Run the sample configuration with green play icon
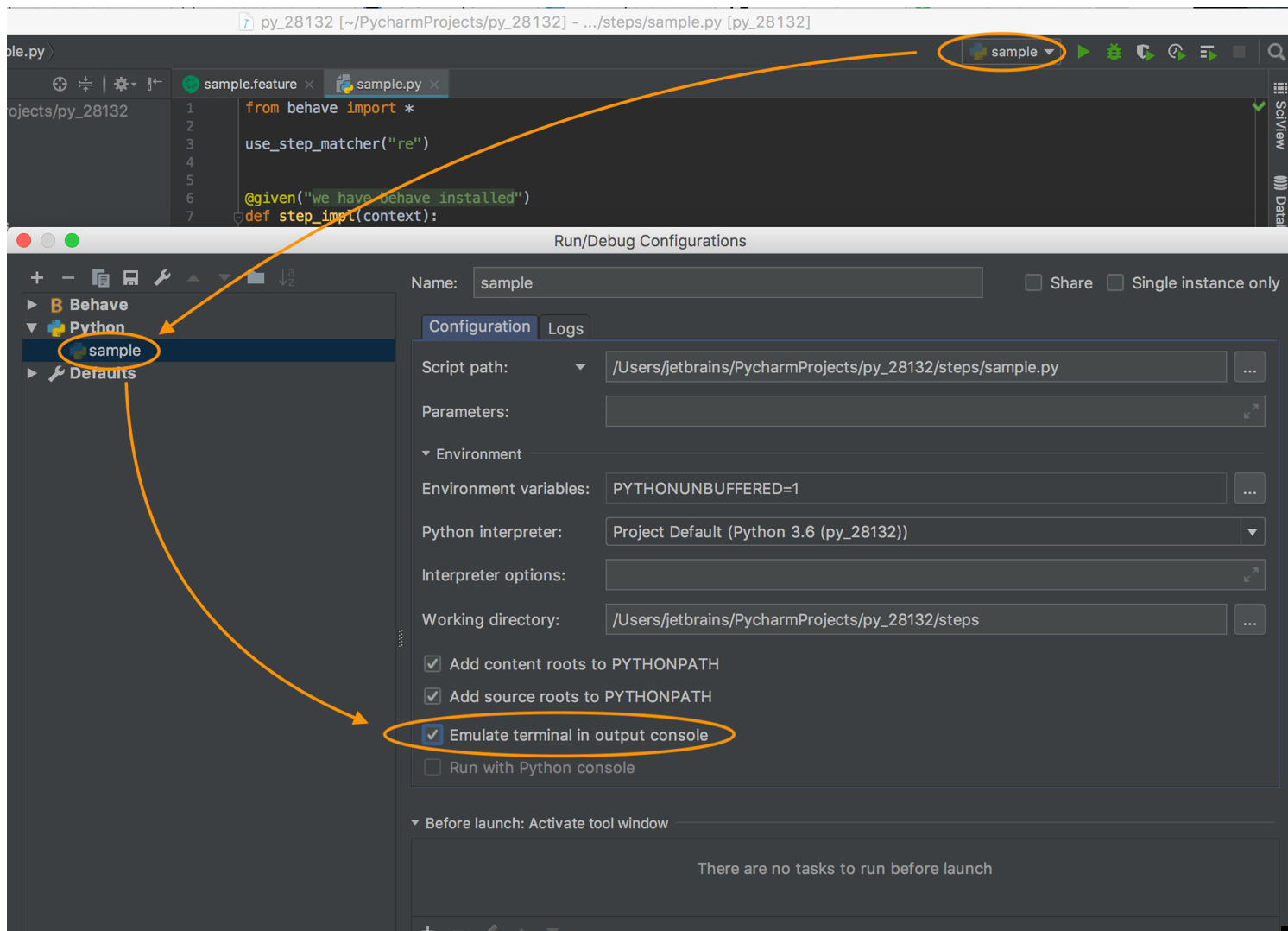The width and height of the screenshot is (1288, 931). (x=1084, y=52)
